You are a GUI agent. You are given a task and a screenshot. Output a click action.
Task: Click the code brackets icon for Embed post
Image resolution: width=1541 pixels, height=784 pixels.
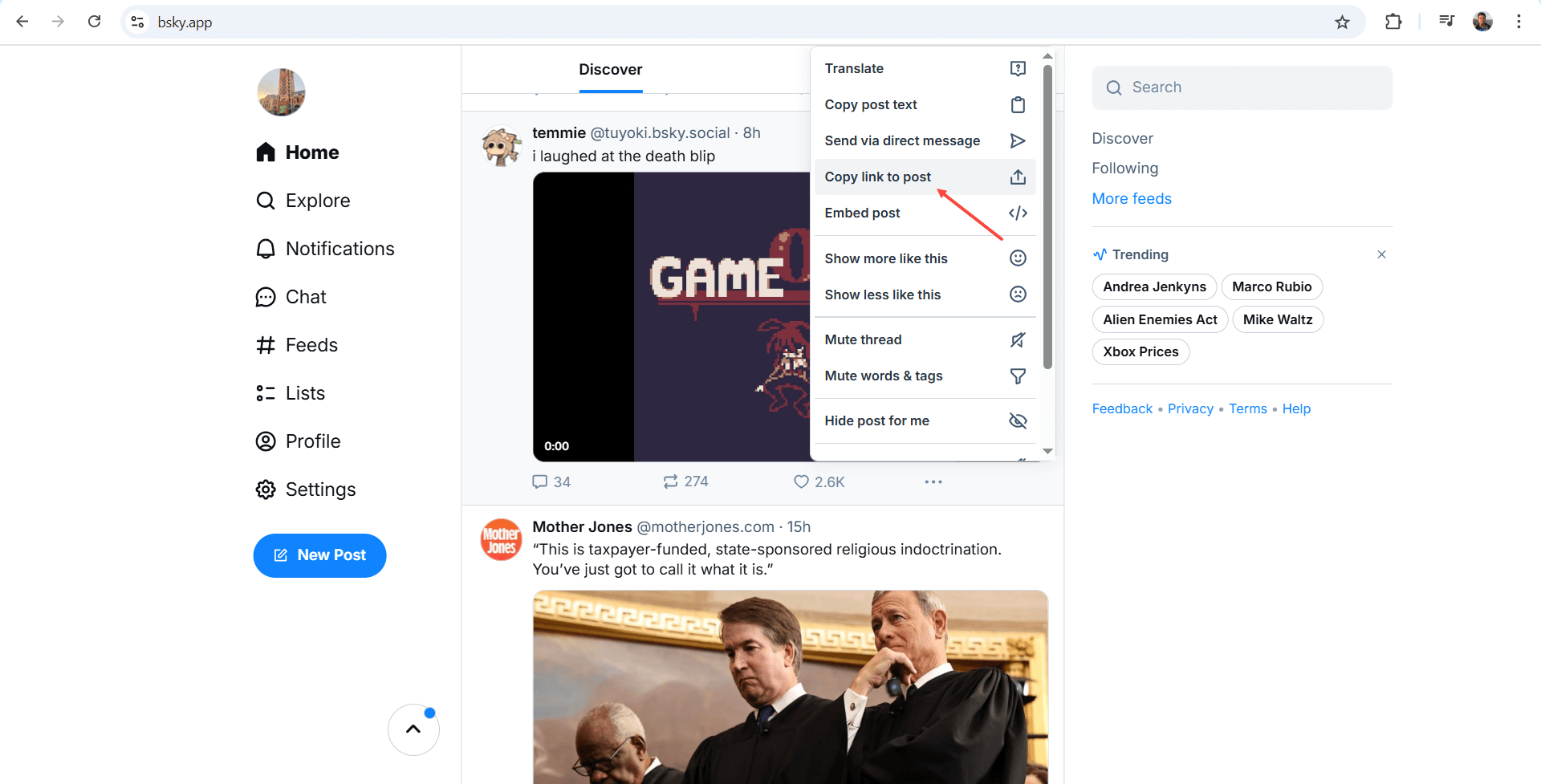(1018, 213)
